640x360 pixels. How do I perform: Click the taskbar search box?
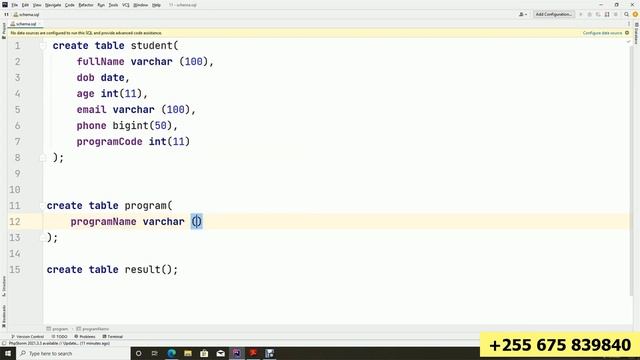(x=73, y=353)
